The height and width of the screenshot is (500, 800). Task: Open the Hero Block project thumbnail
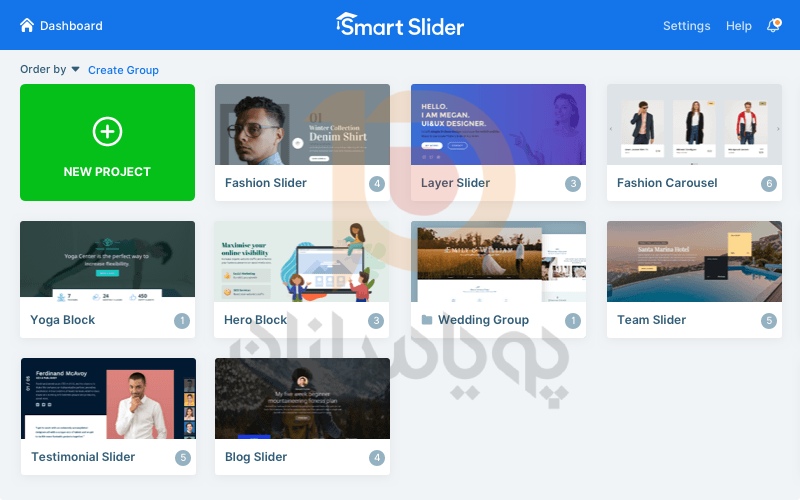302,261
